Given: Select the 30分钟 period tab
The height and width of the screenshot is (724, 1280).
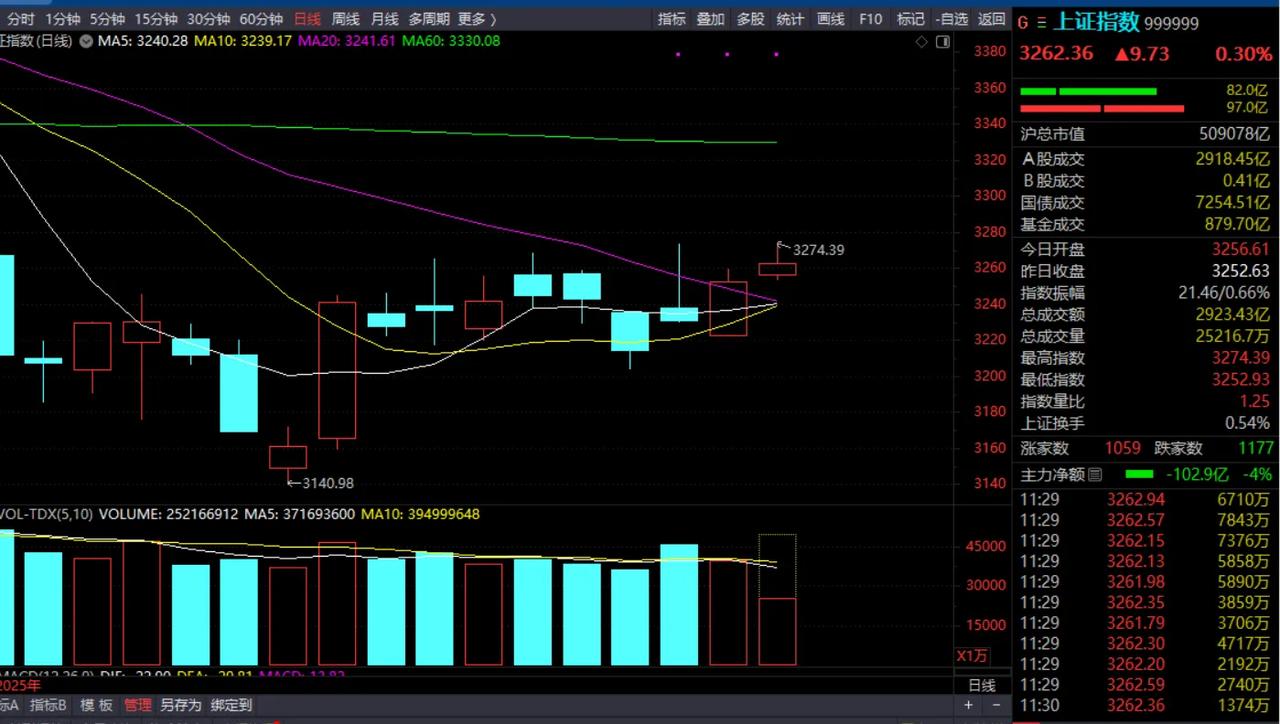Looking at the screenshot, I should coord(208,19).
